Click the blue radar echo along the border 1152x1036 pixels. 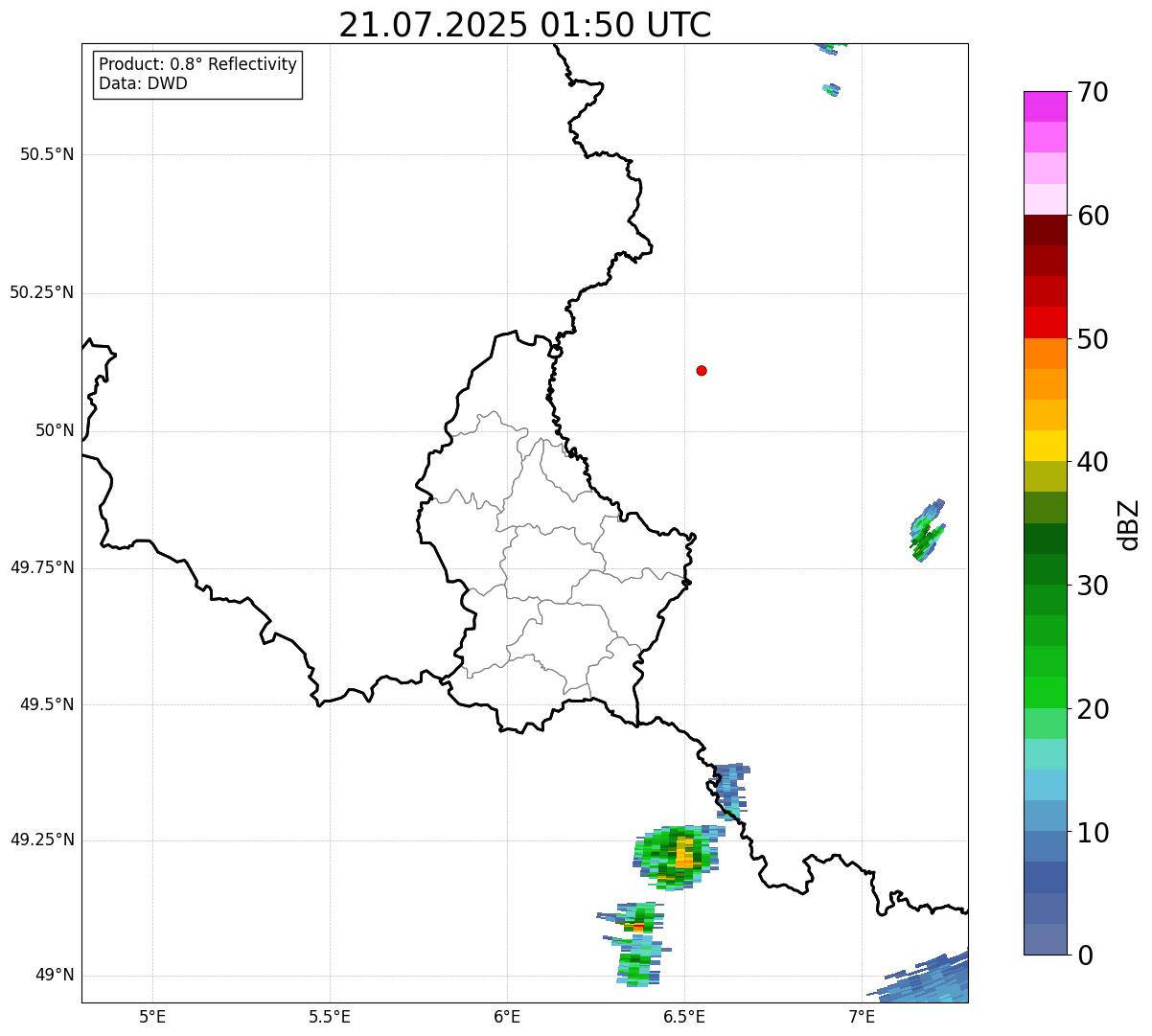point(730,792)
